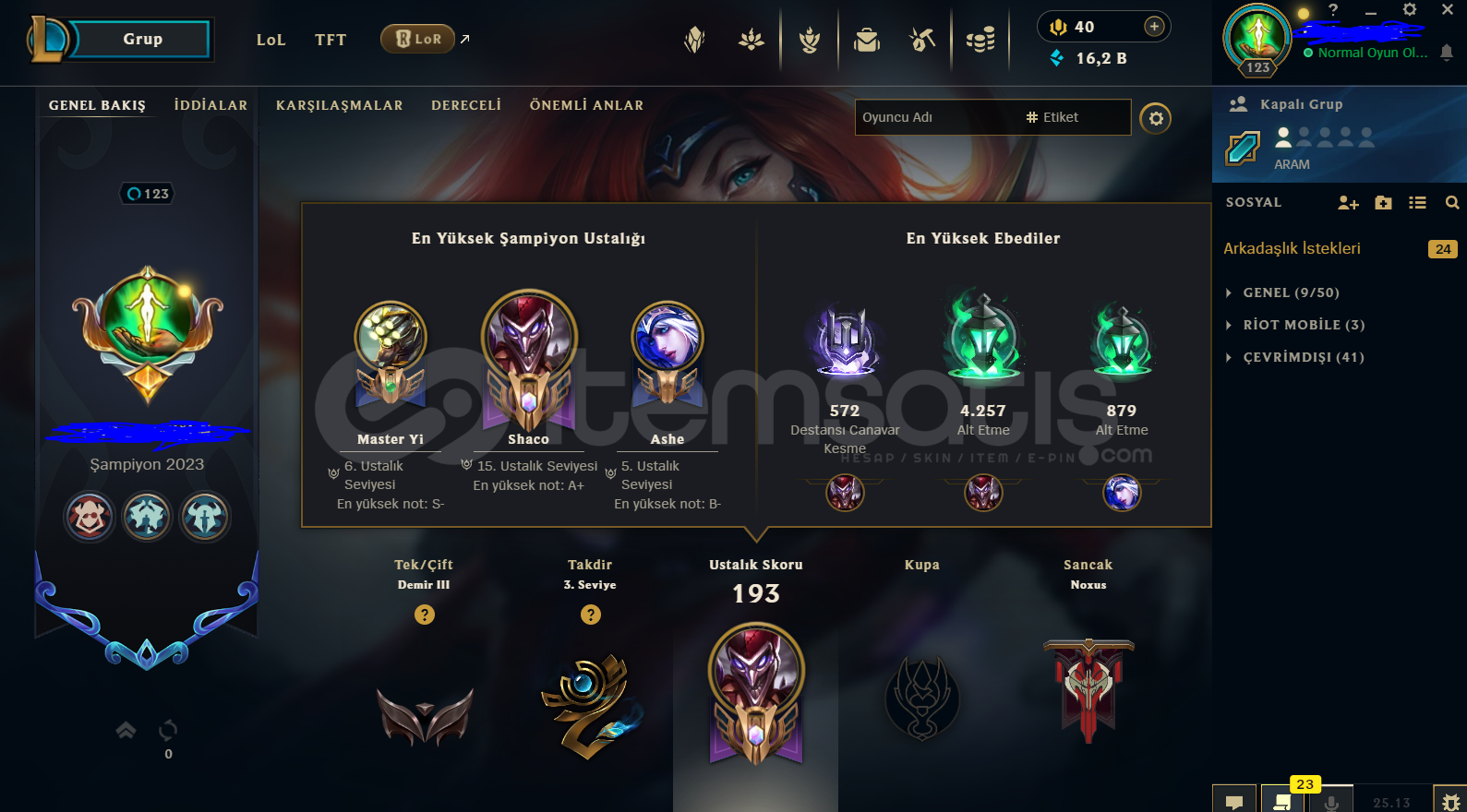Open the Collection backpack icon
1467x812 pixels.
coord(867,40)
